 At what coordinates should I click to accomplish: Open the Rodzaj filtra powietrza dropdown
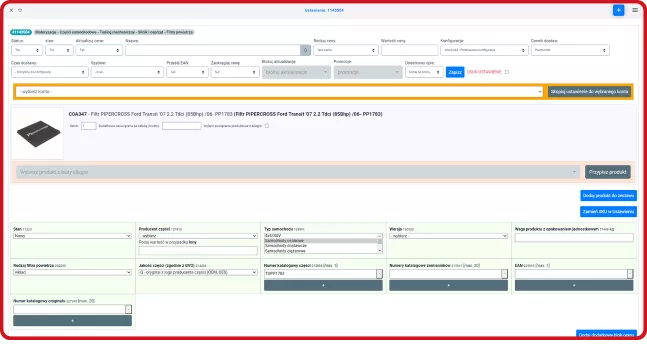[x=72, y=272]
